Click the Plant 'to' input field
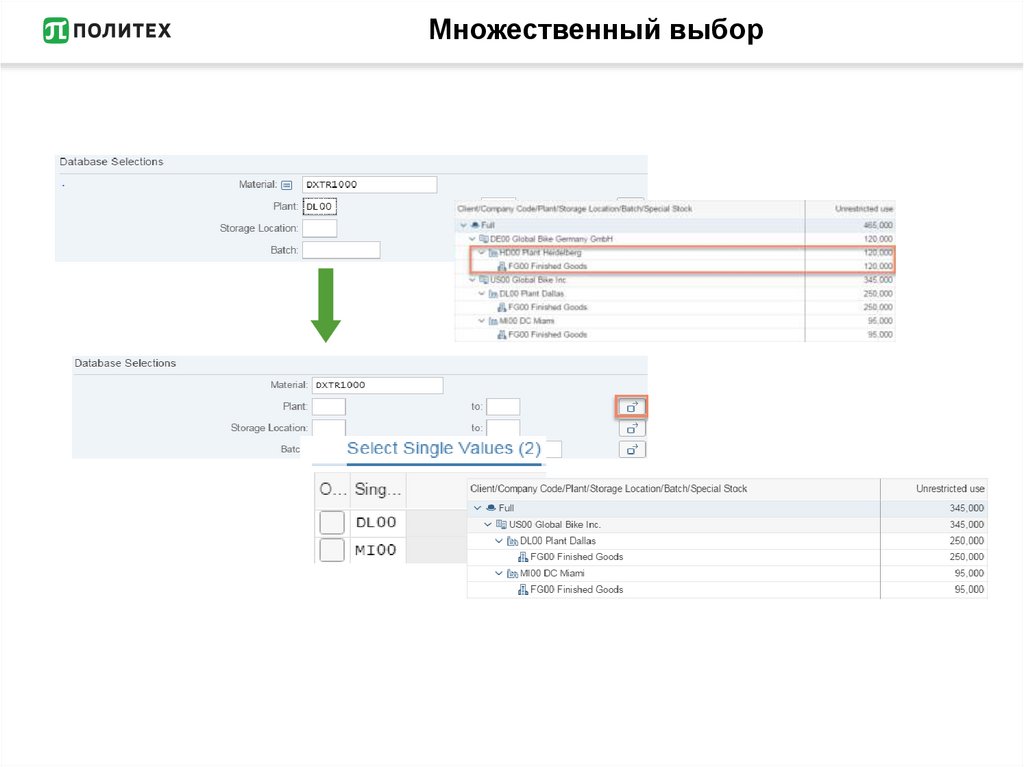This screenshot has width=1024, height=767. point(503,407)
